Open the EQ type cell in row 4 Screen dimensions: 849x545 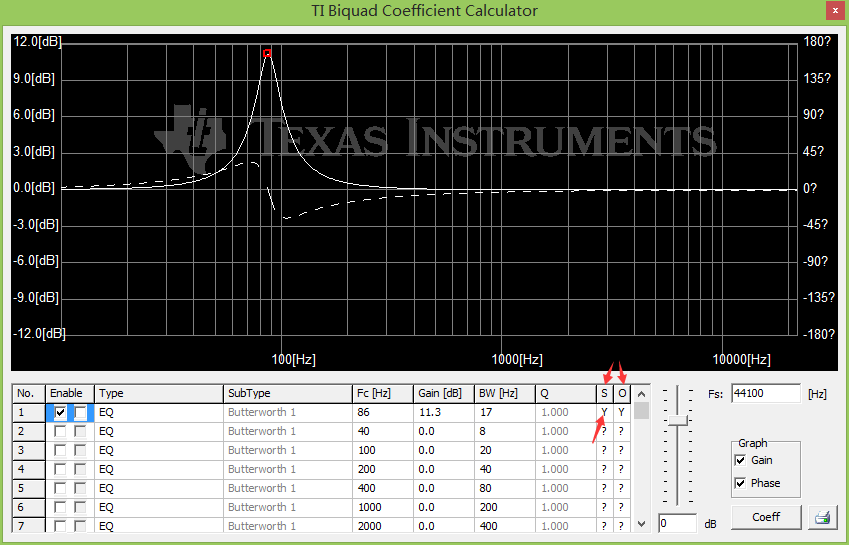159,469
